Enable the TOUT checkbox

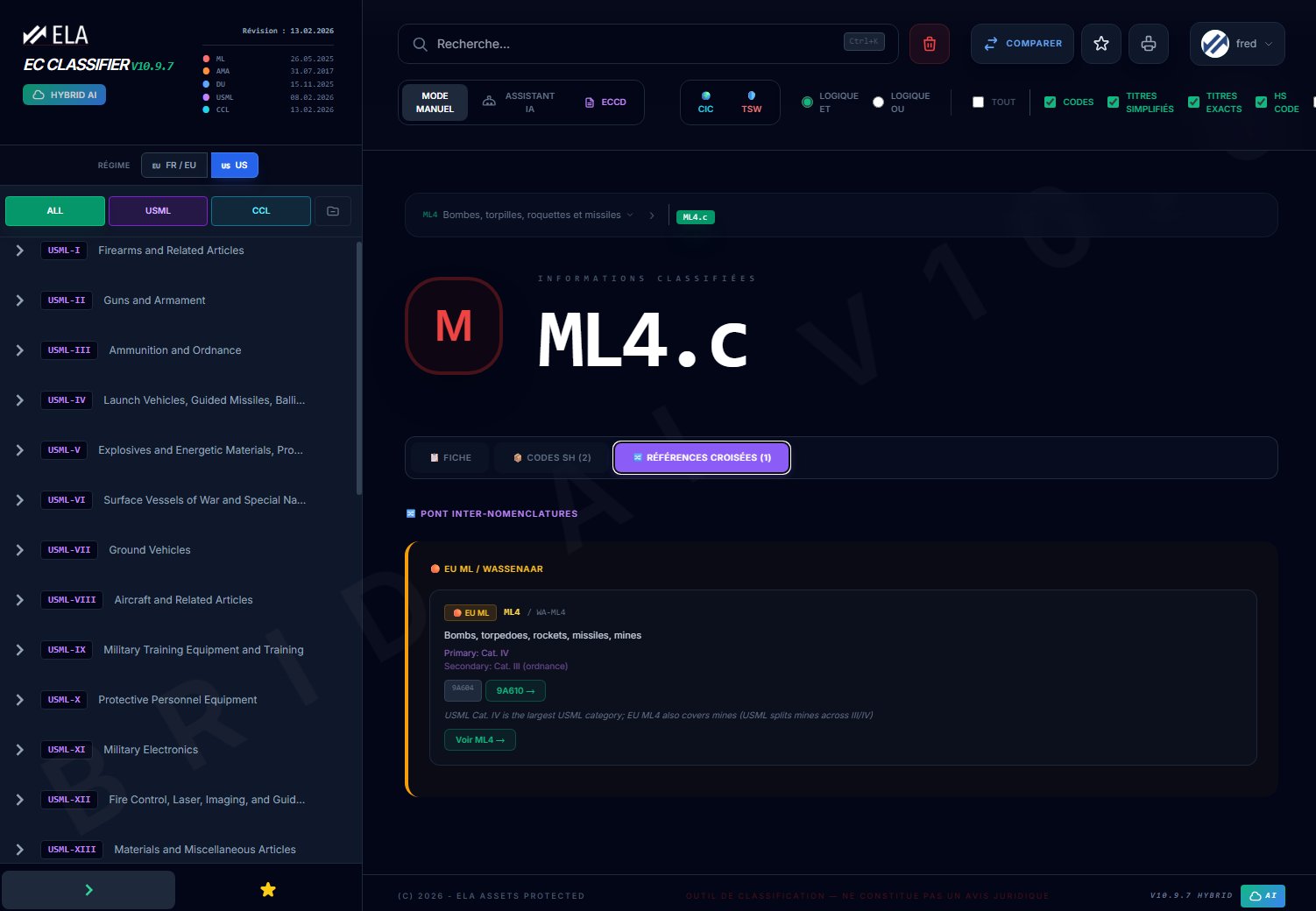click(978, 102)
